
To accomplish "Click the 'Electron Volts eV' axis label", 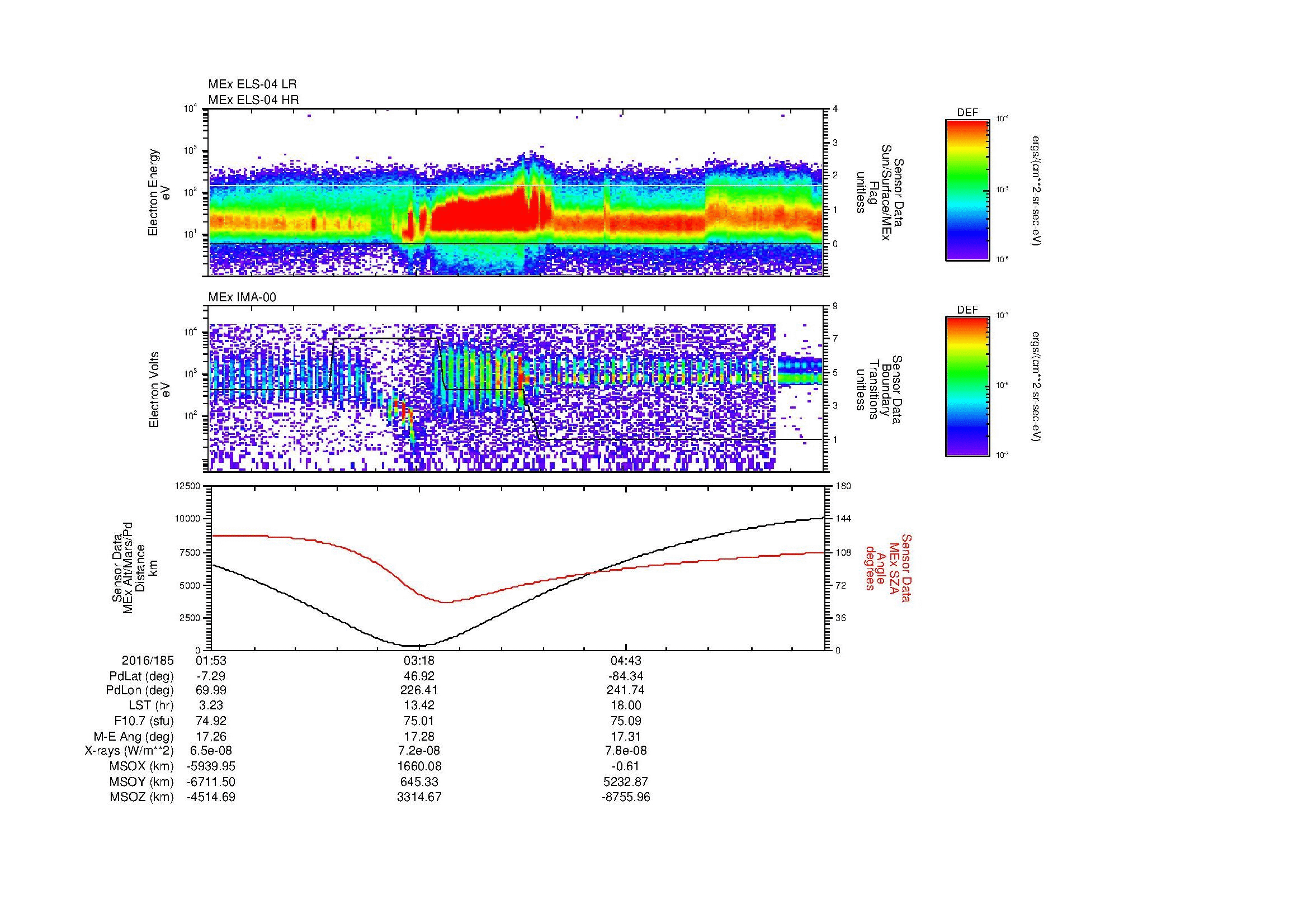I will pos(159,390).
